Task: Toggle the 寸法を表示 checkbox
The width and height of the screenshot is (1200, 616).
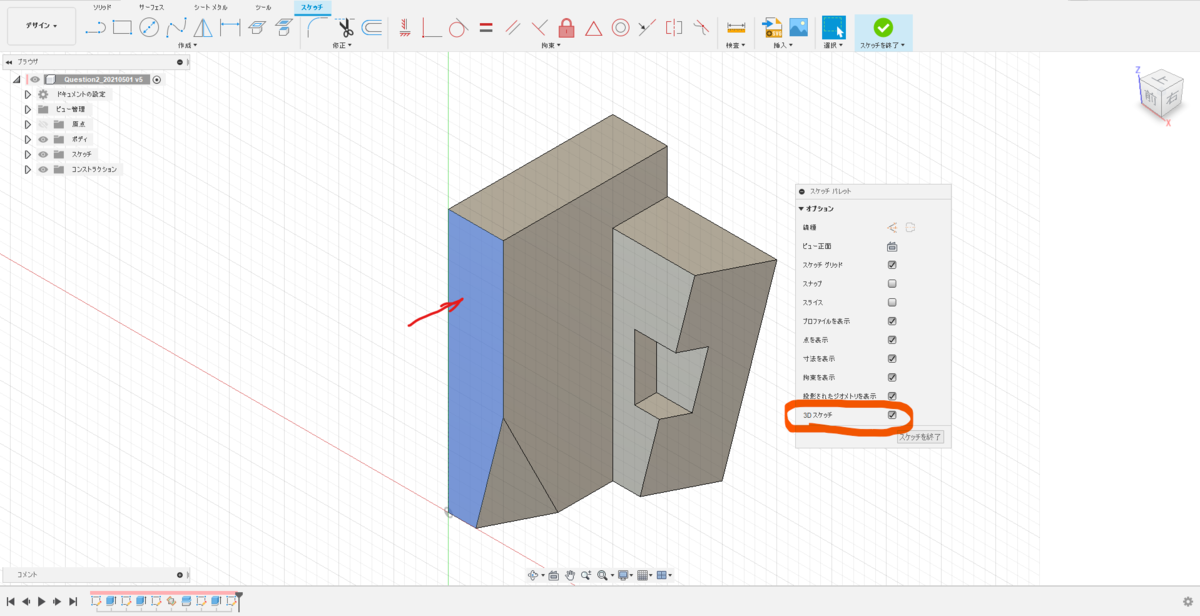Action: tap(892, 358)
